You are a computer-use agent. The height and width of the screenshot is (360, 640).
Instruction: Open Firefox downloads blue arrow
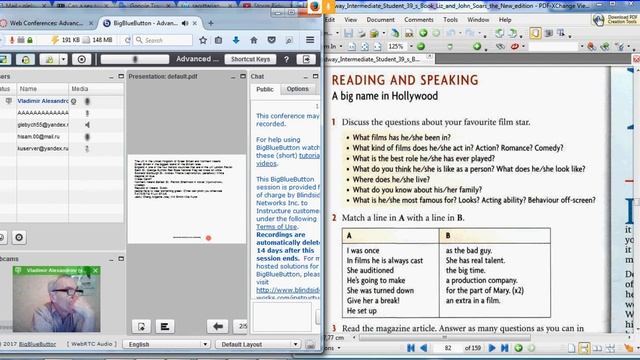tap(236, 40)
